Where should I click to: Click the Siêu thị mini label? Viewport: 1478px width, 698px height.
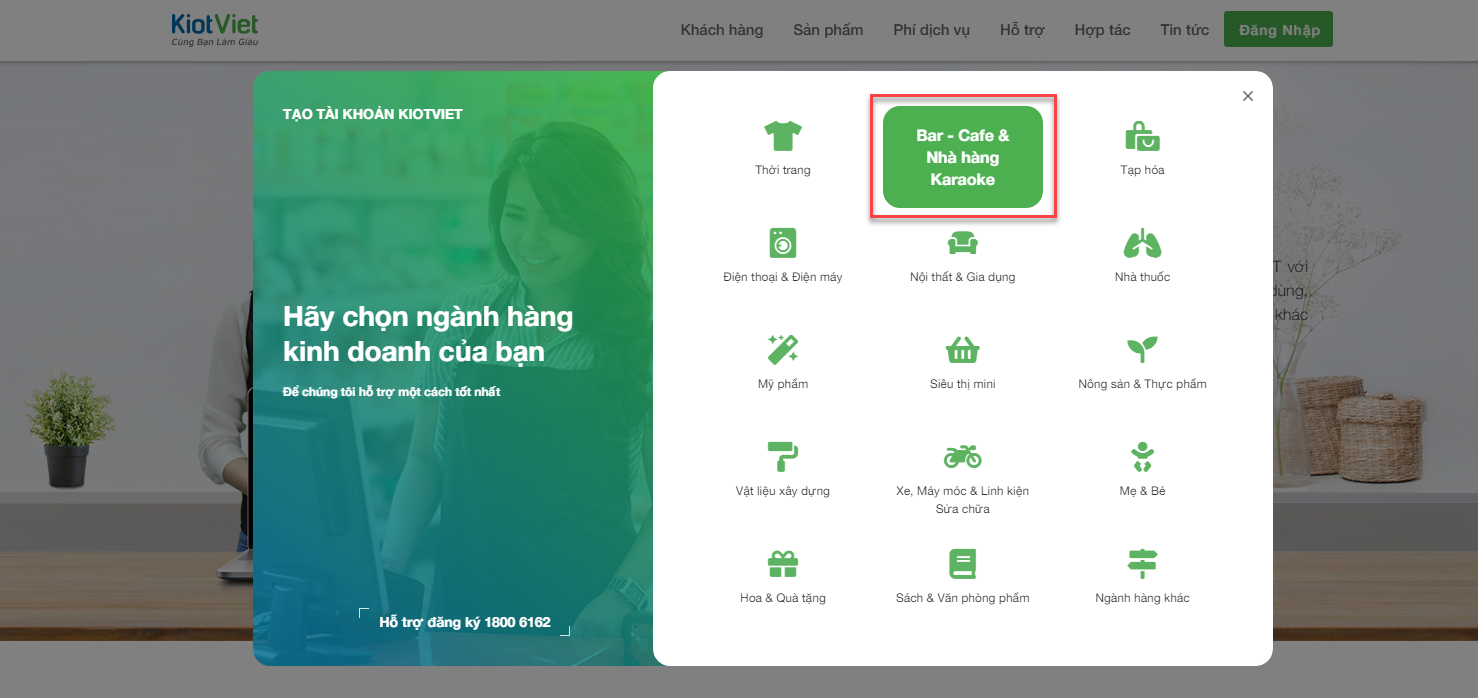(x=963, y=384)
